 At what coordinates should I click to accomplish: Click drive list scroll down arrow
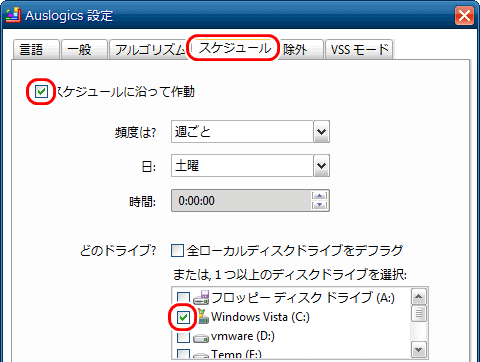tap(419, 350)
